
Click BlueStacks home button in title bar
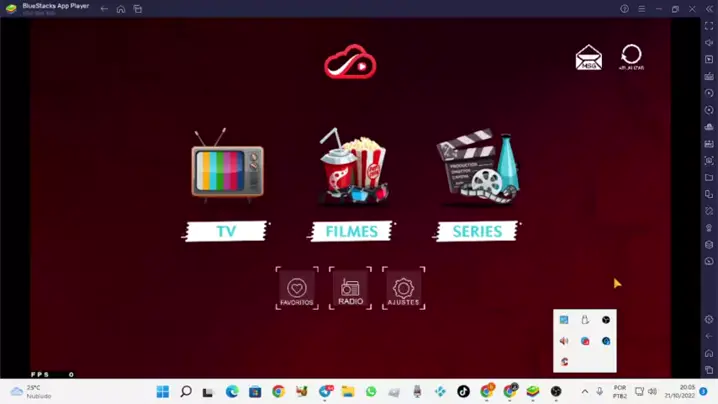121,9
